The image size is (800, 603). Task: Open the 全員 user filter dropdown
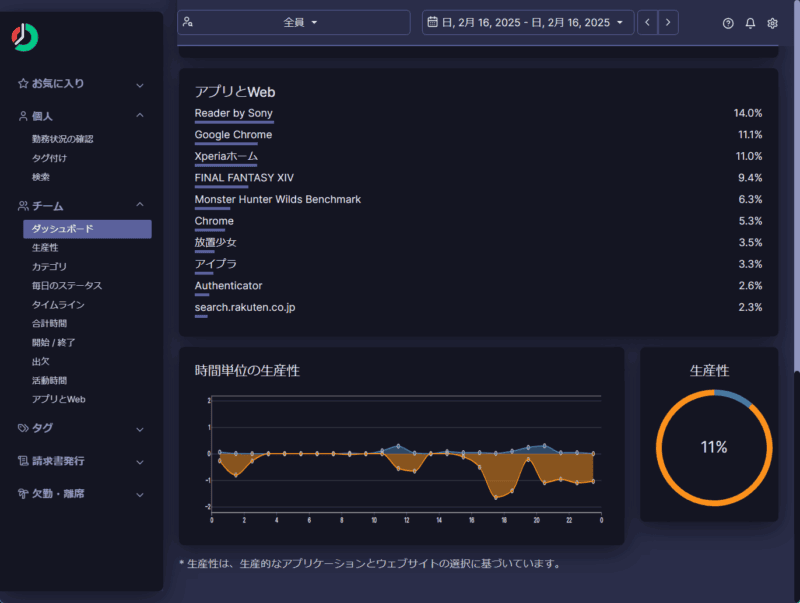click(294, 22)
